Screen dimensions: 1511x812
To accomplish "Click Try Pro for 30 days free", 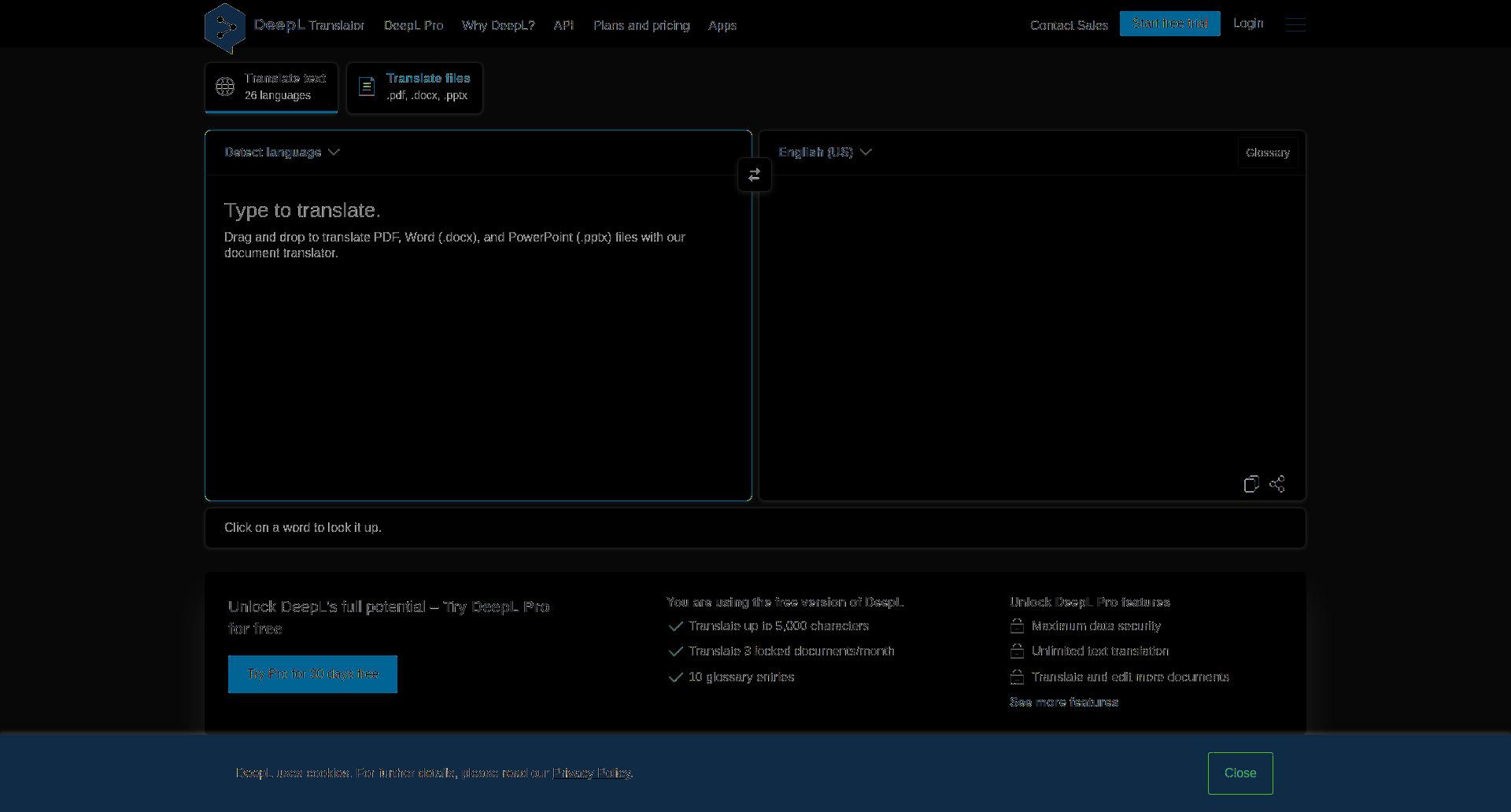I will pos(312,674).
